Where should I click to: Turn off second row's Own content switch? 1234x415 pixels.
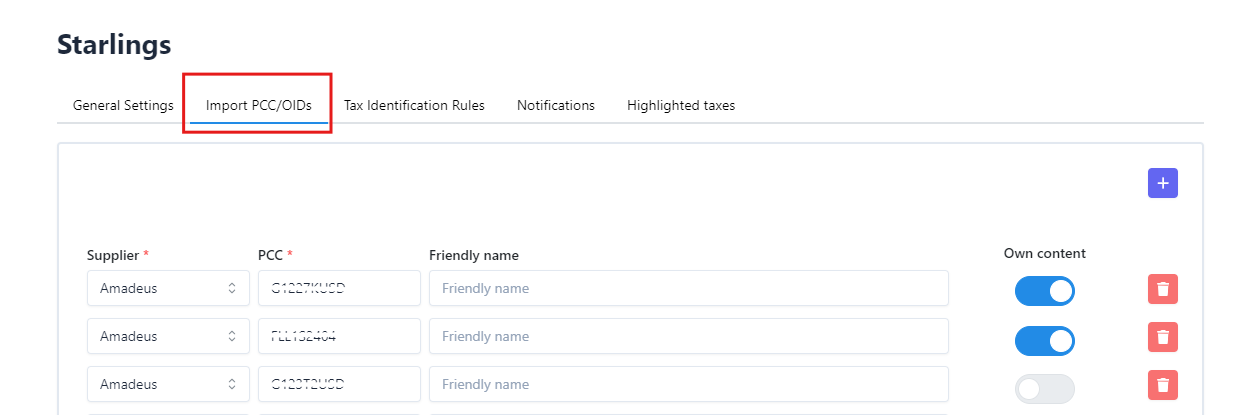coord(1044,341)
